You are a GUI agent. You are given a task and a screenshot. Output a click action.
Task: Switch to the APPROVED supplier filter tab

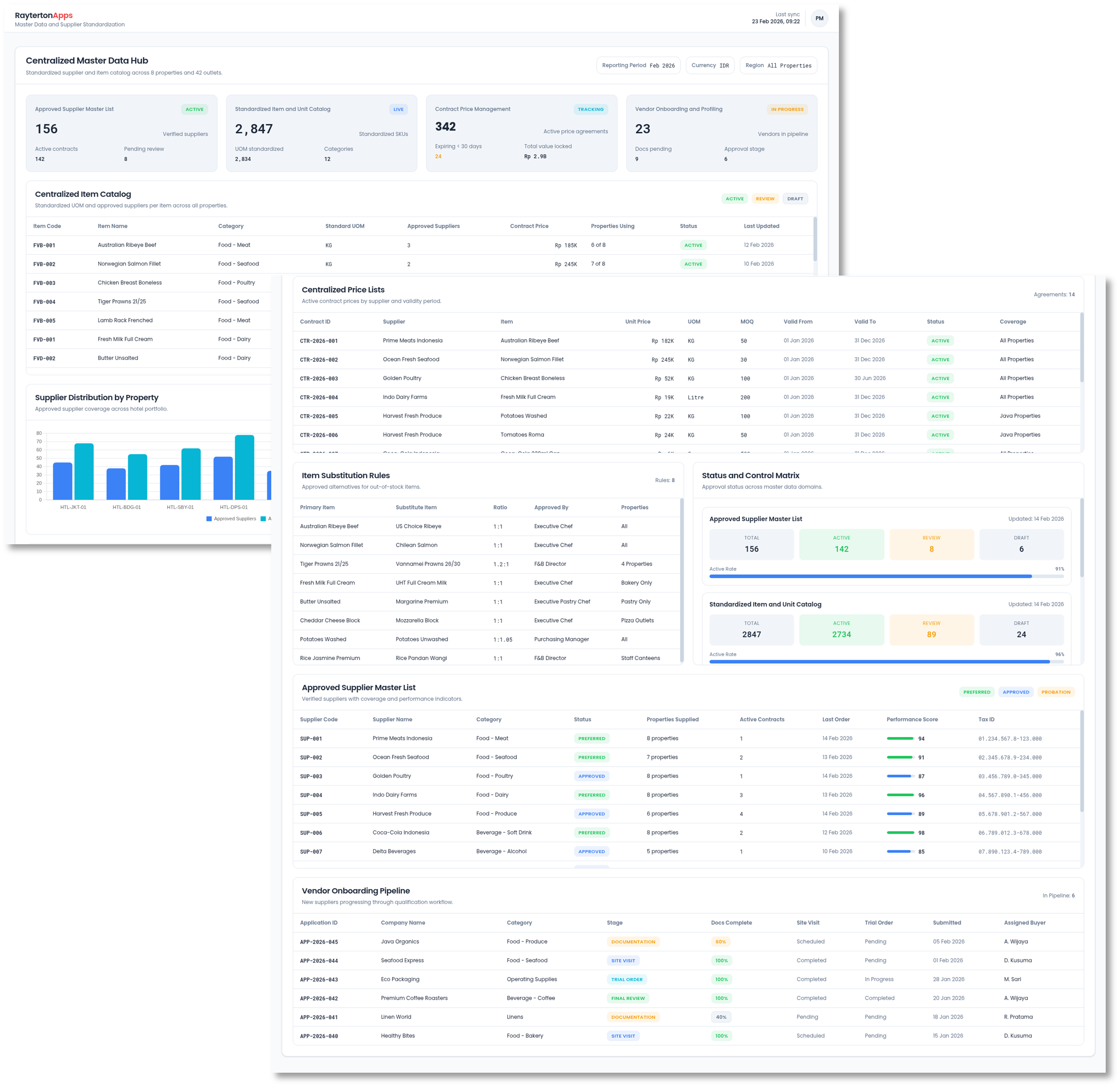point(1015,692)
